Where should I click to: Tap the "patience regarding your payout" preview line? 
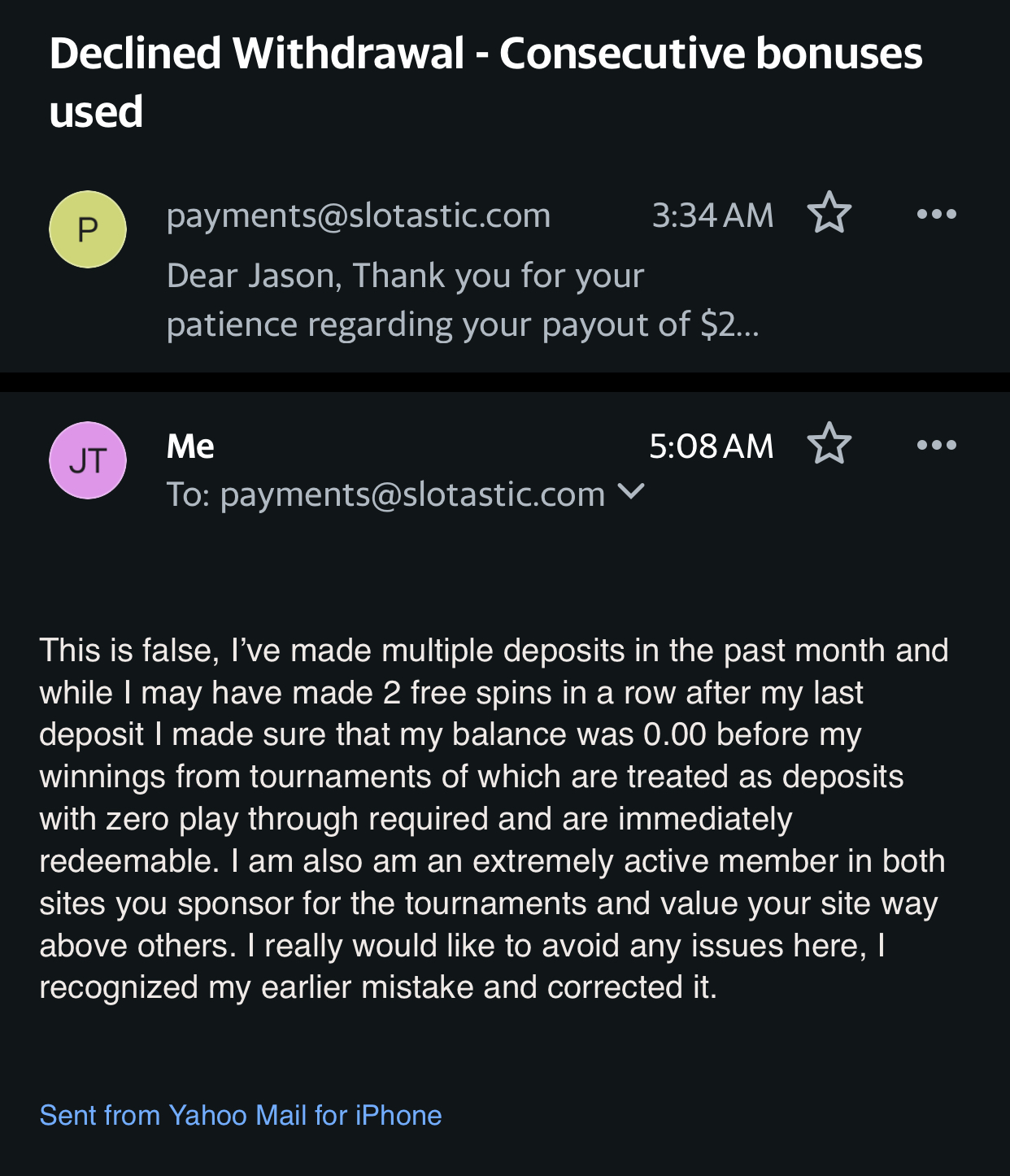click(x=462, y=325)
